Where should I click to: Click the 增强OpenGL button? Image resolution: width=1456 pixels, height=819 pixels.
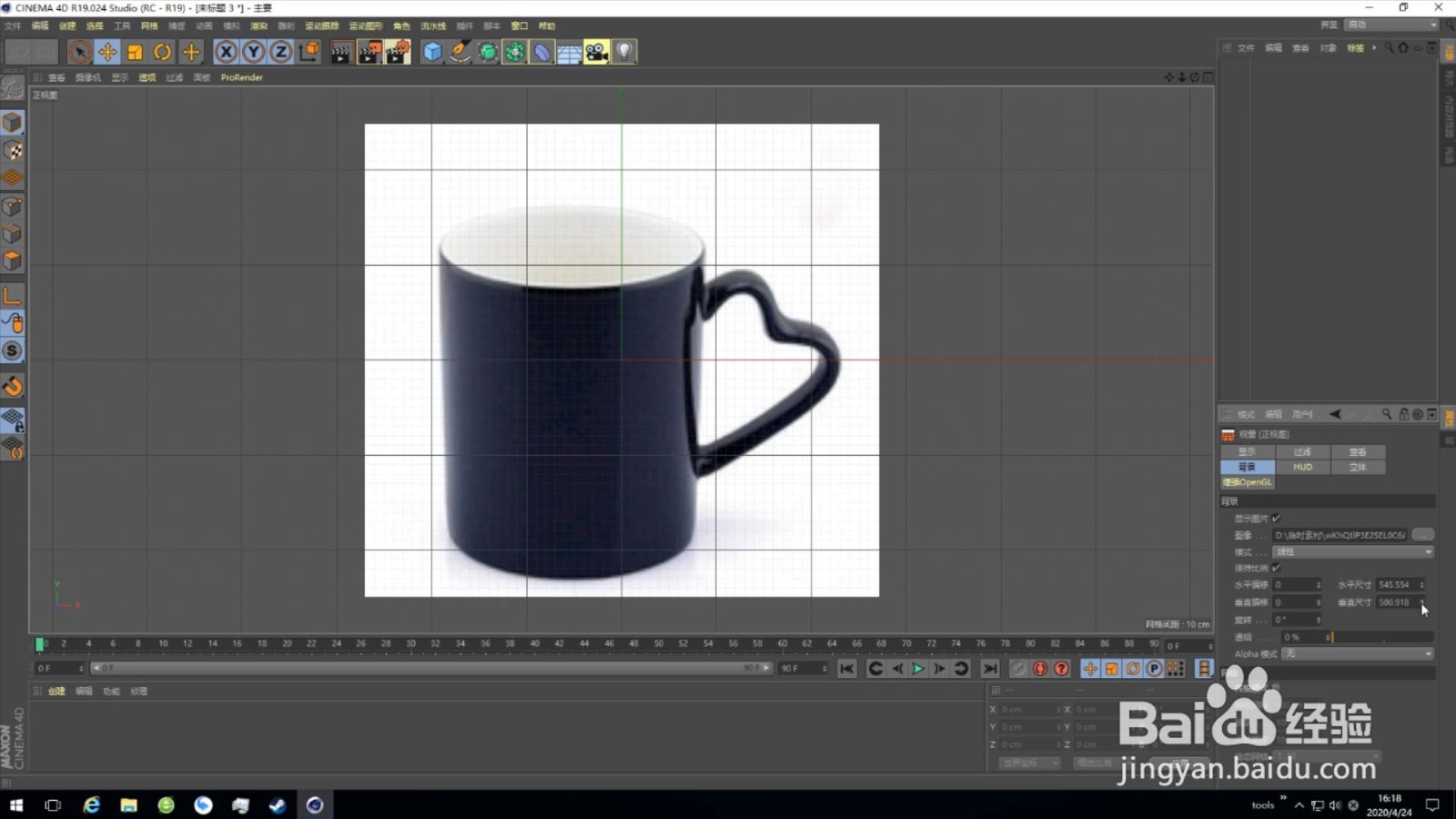[x=1247, y=481]
